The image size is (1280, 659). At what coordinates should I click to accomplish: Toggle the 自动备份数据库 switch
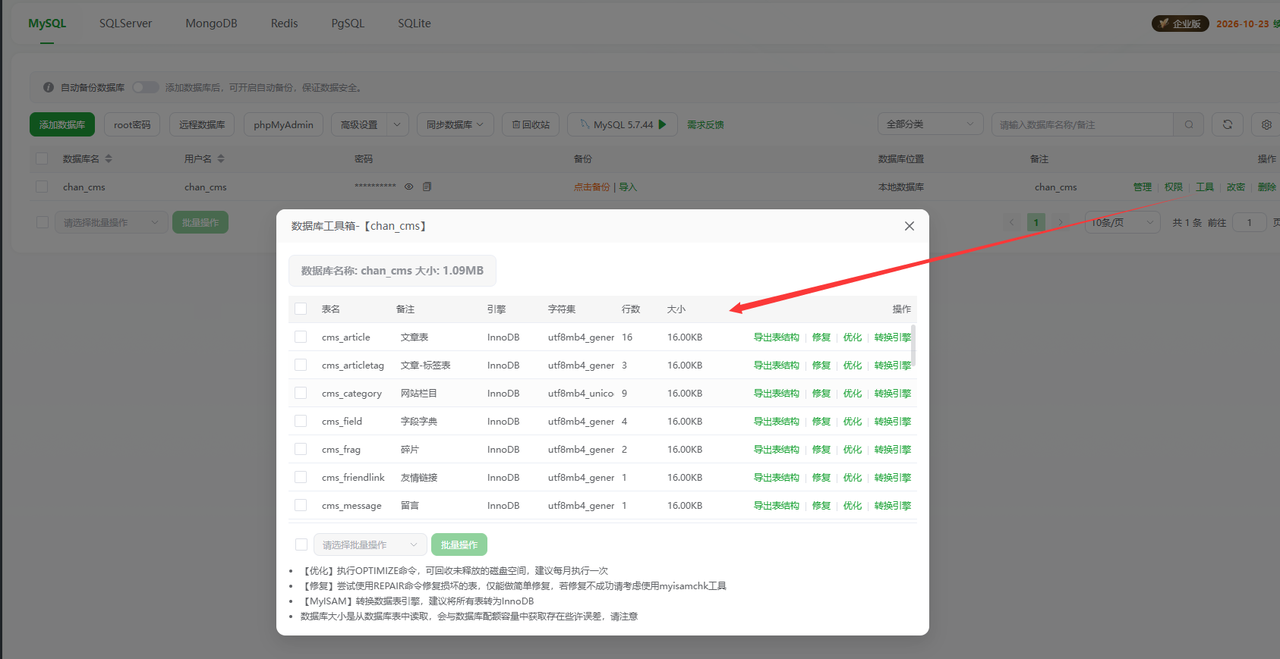coord(146,88)
